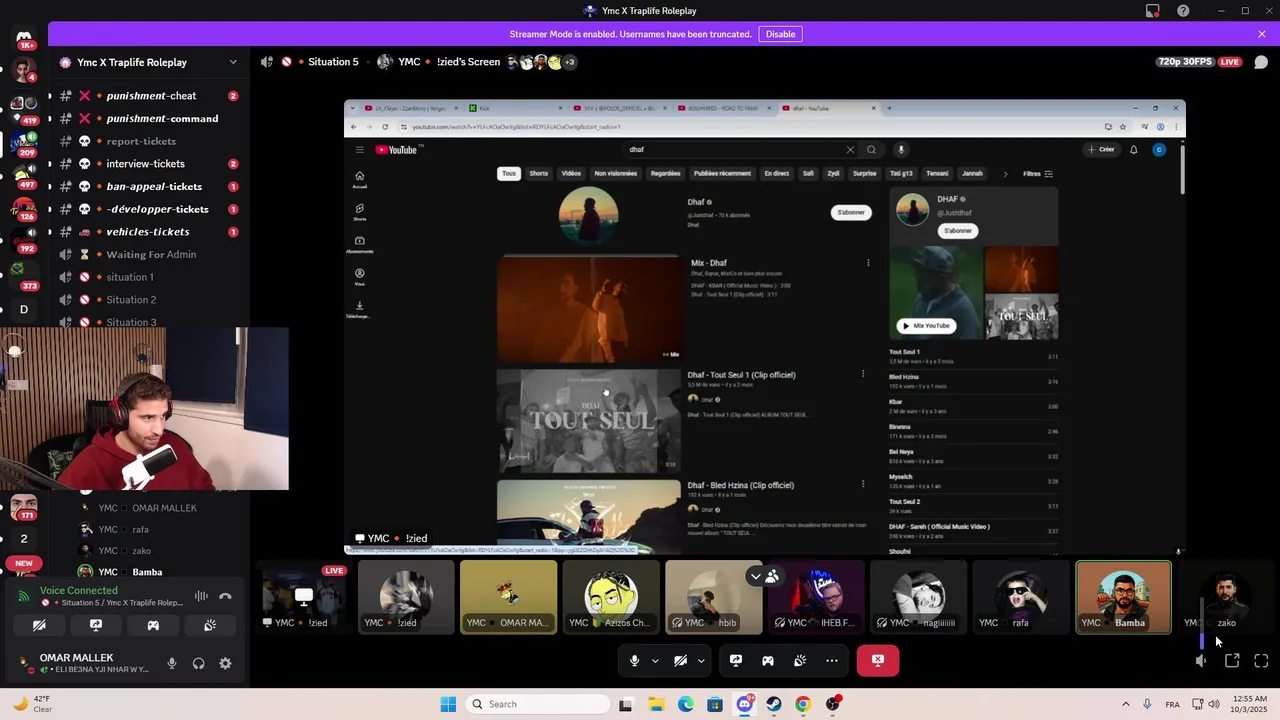Open Google Chrome from taskbar
Screen dimensions: 1280x720
tap(803, 704)
